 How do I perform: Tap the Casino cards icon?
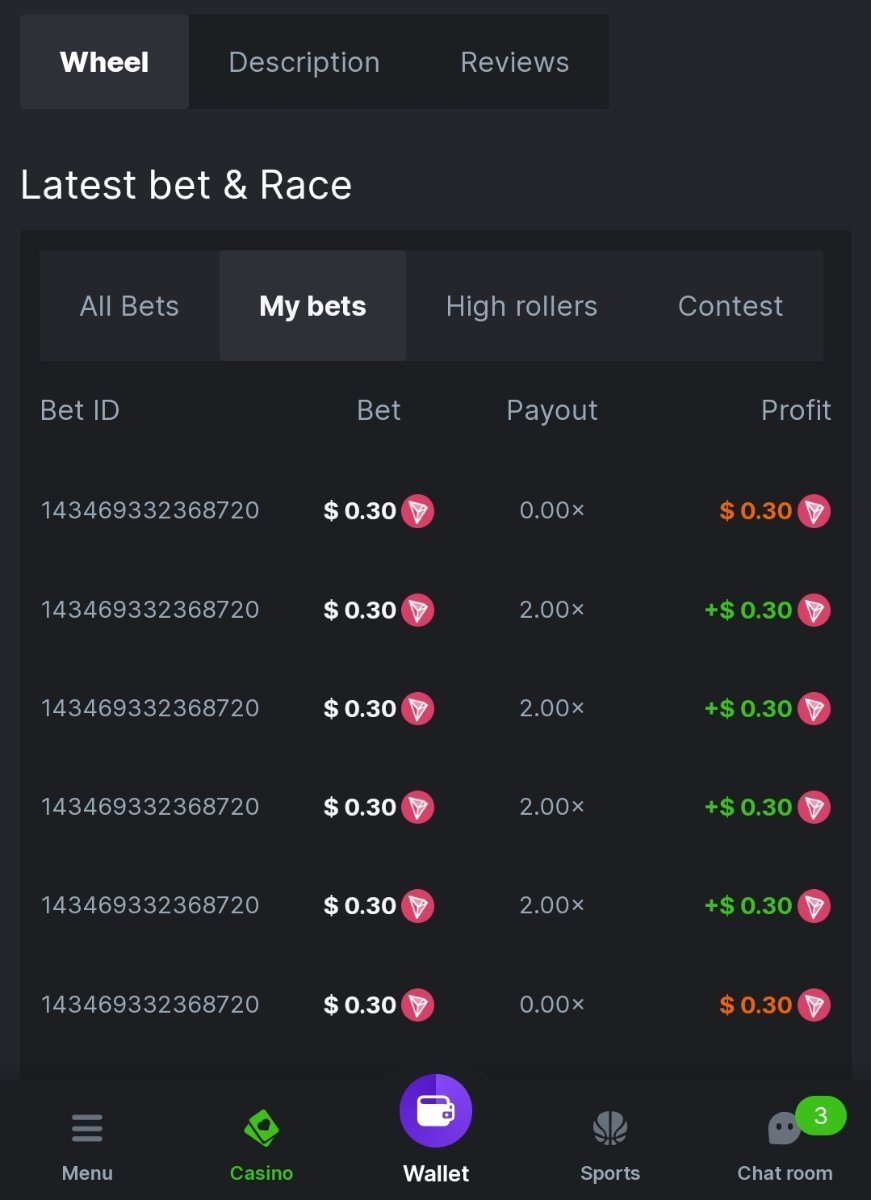[x=261, y=1129]
